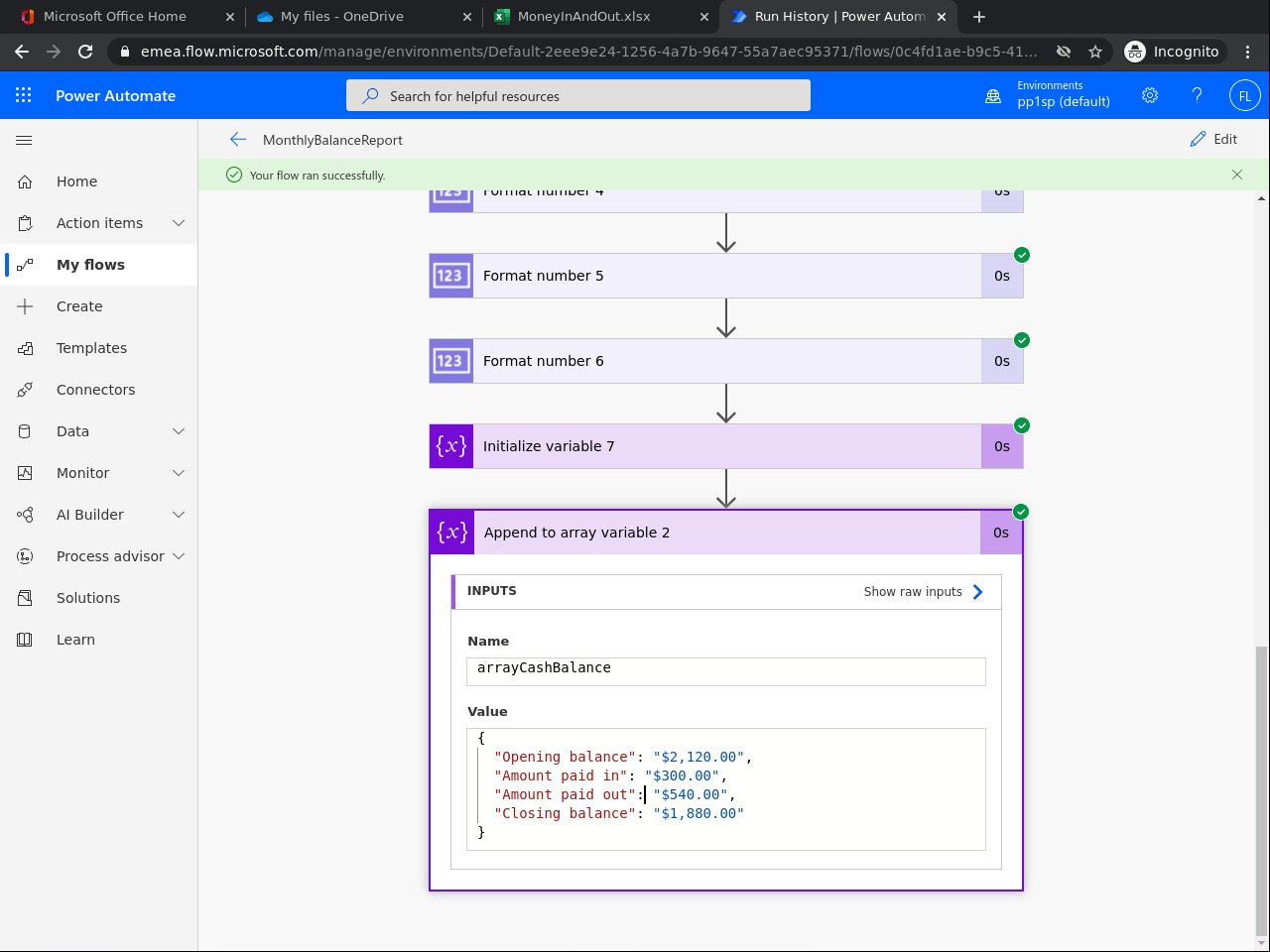This screenshot has width=1270, height=952.
Task: Dismiss the flow ran successfully banner
Action: tap(1236, 175)
